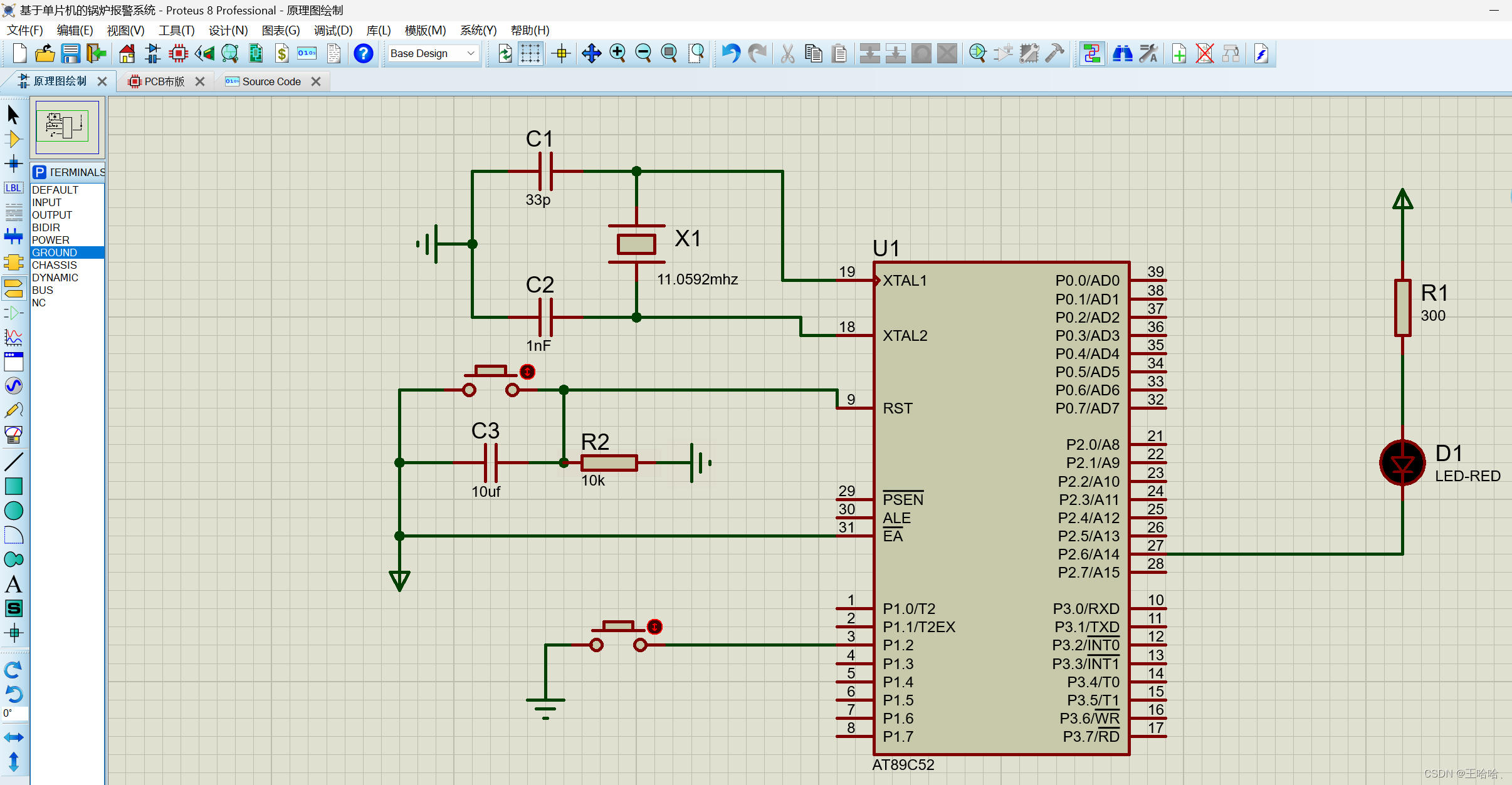Screen dimensions: 1512x785
Task: Click the Zoom Out magnifier icon
Action: 644,54
